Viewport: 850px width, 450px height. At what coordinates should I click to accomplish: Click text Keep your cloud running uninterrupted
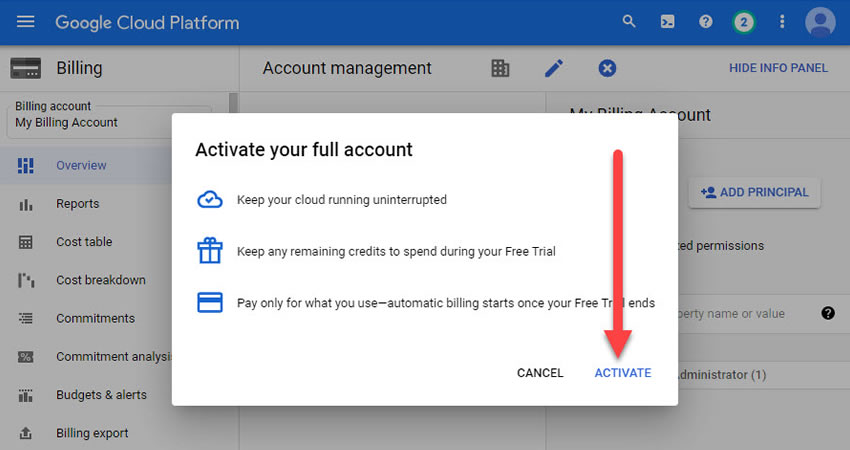click(x=342, y=200)
